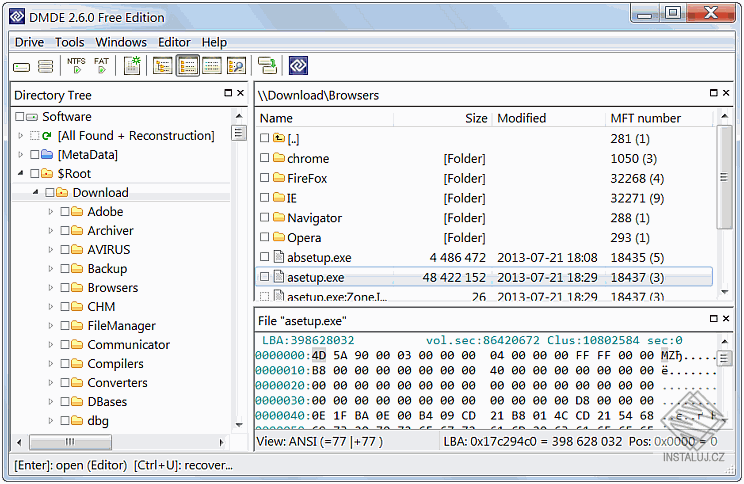
Task: Sort file list by the Modified column
Action: coord(522,118)
